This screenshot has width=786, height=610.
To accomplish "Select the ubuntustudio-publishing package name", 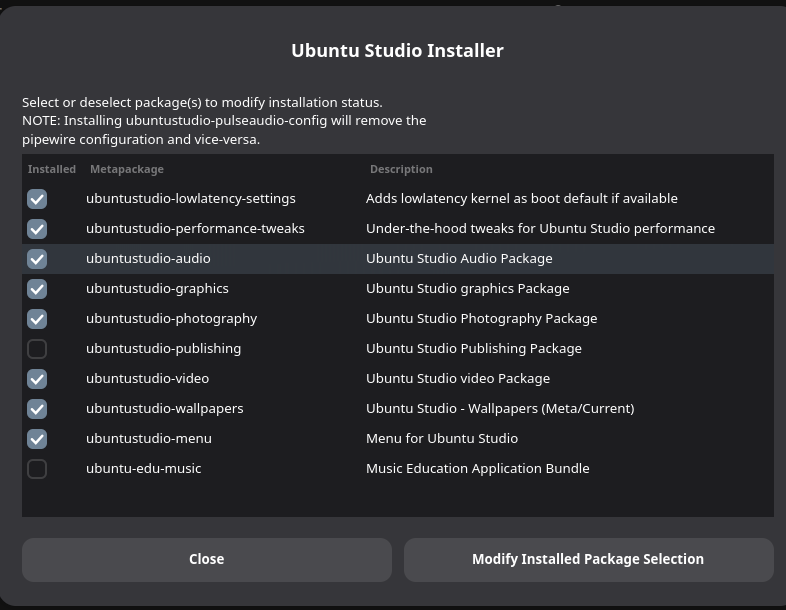I will tap(163, 349).
